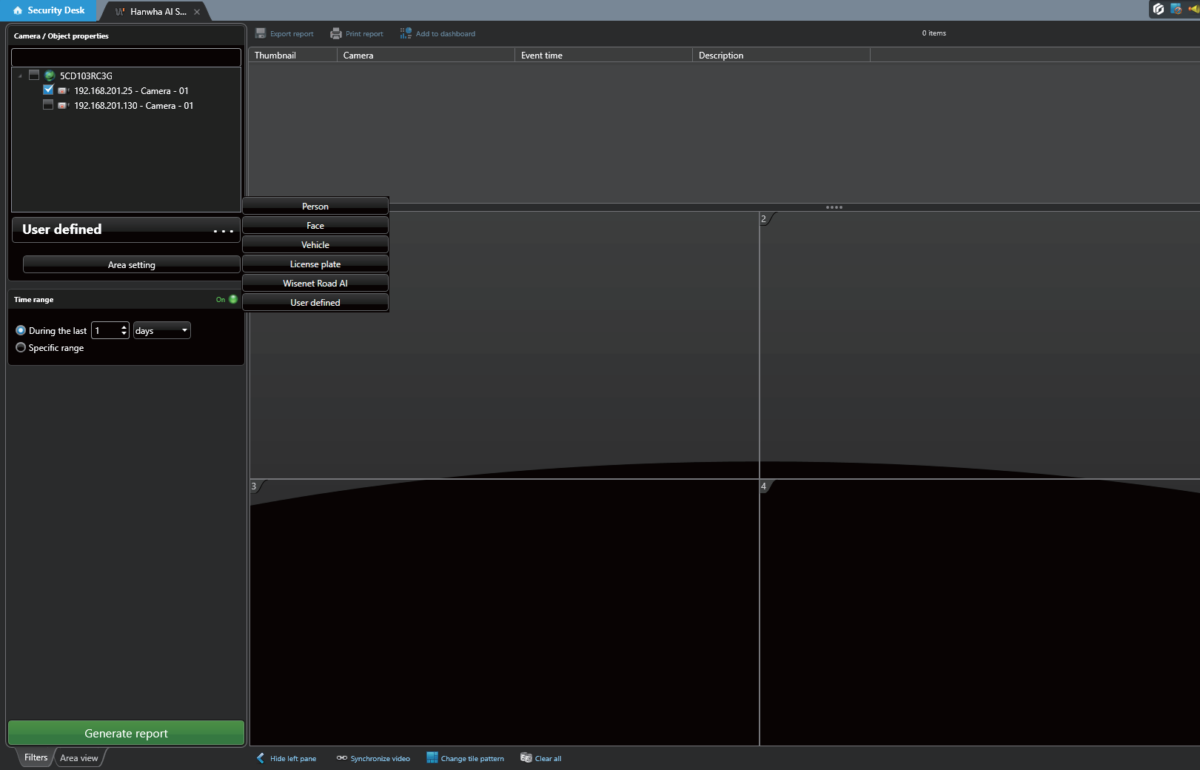Choose Person from the object type menu
The height and width of the screenshot is (770, 1200).
(315, 206)
